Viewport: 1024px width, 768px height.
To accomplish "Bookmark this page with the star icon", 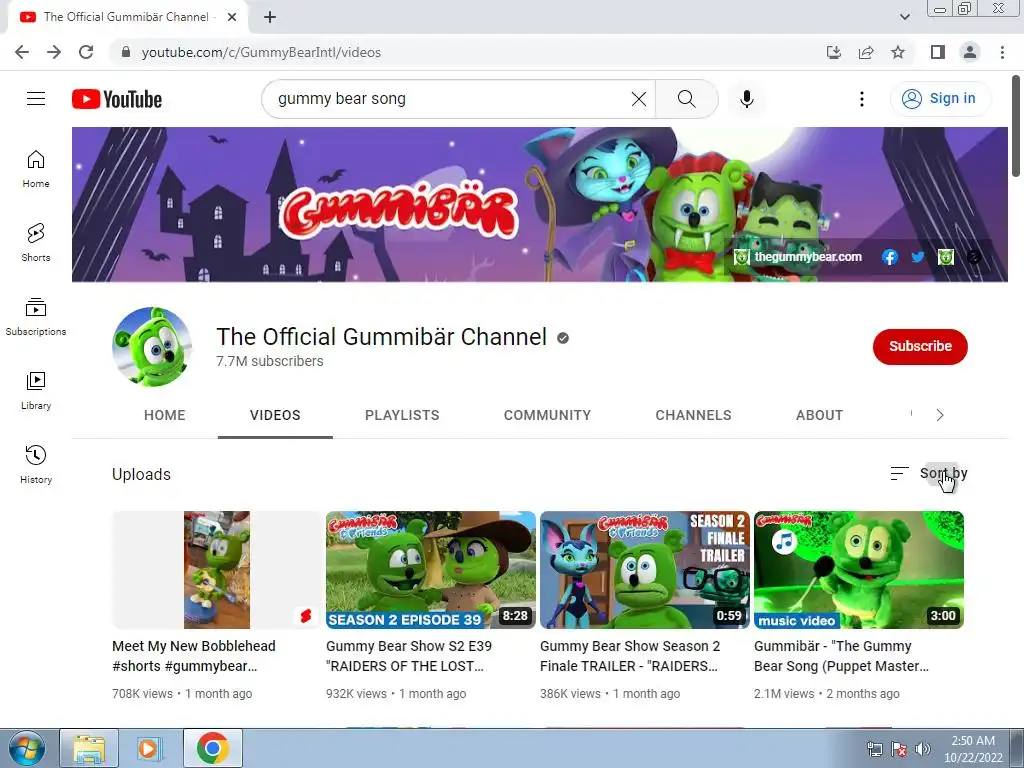I will [898, 52].
